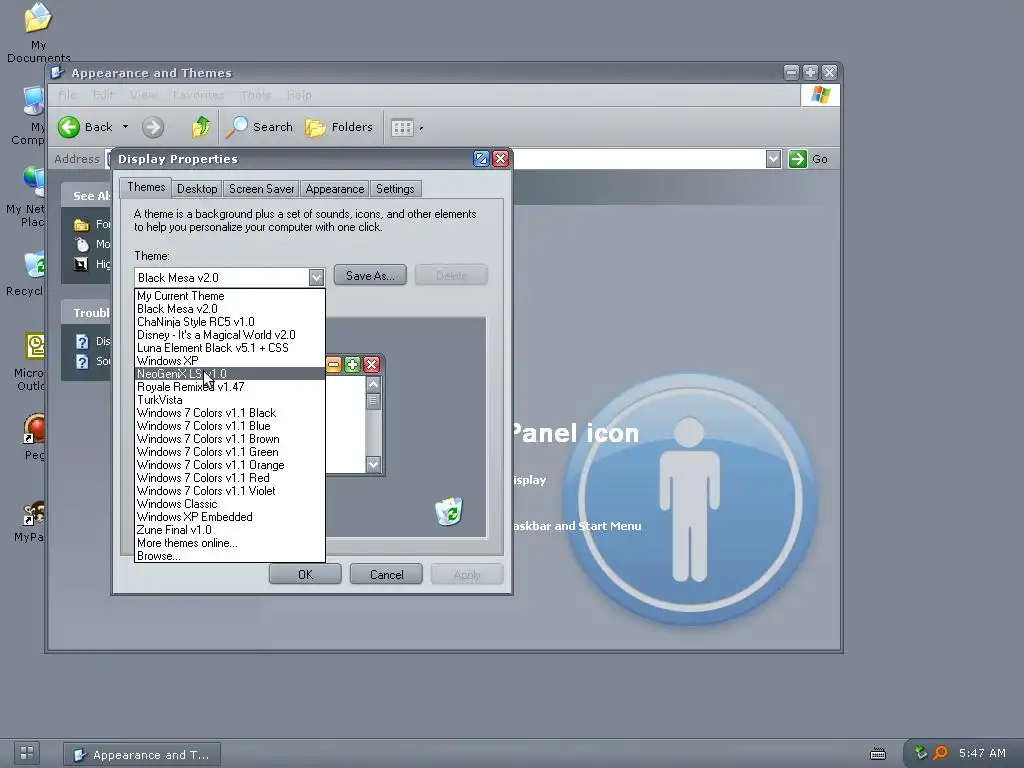
Task: Open the Help menu
Action: [x=299, y=95]
